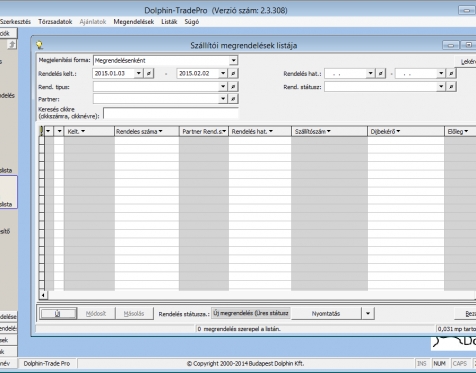Click the '0,031 mp' timing status text
Viewport: 476px width, 373px height.
(x=457, y=329)
